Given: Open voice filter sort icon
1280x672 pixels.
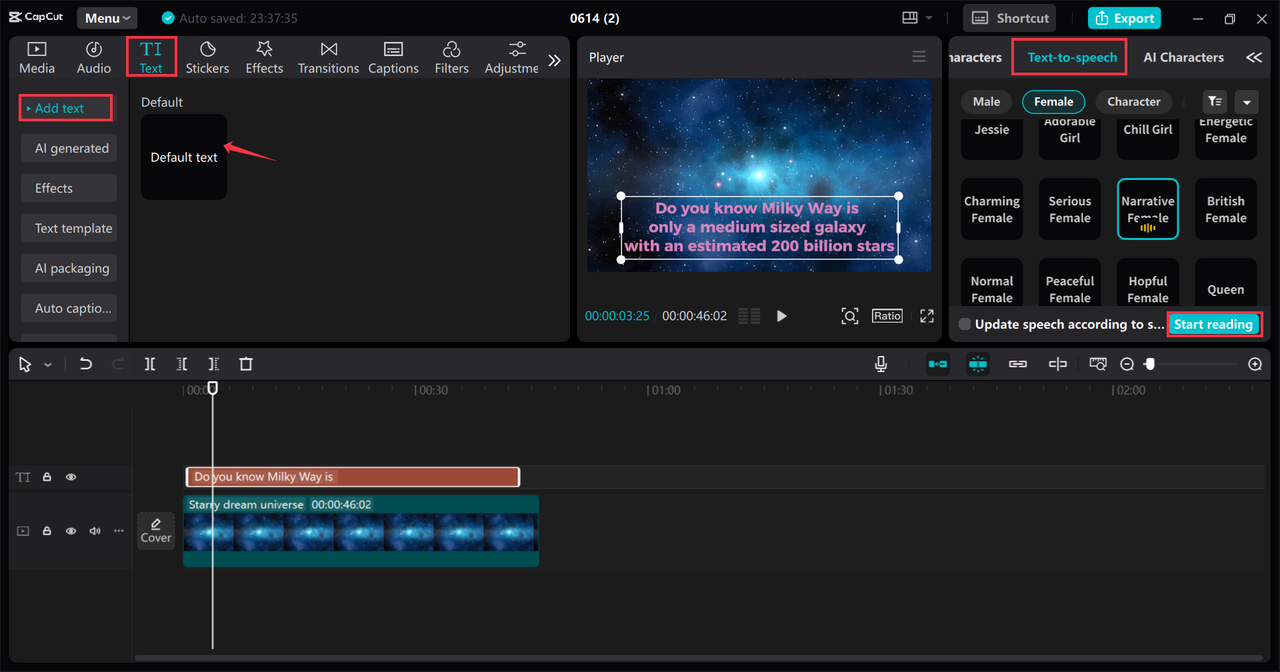Looking at the screenshot, I should coord(1214,101).
